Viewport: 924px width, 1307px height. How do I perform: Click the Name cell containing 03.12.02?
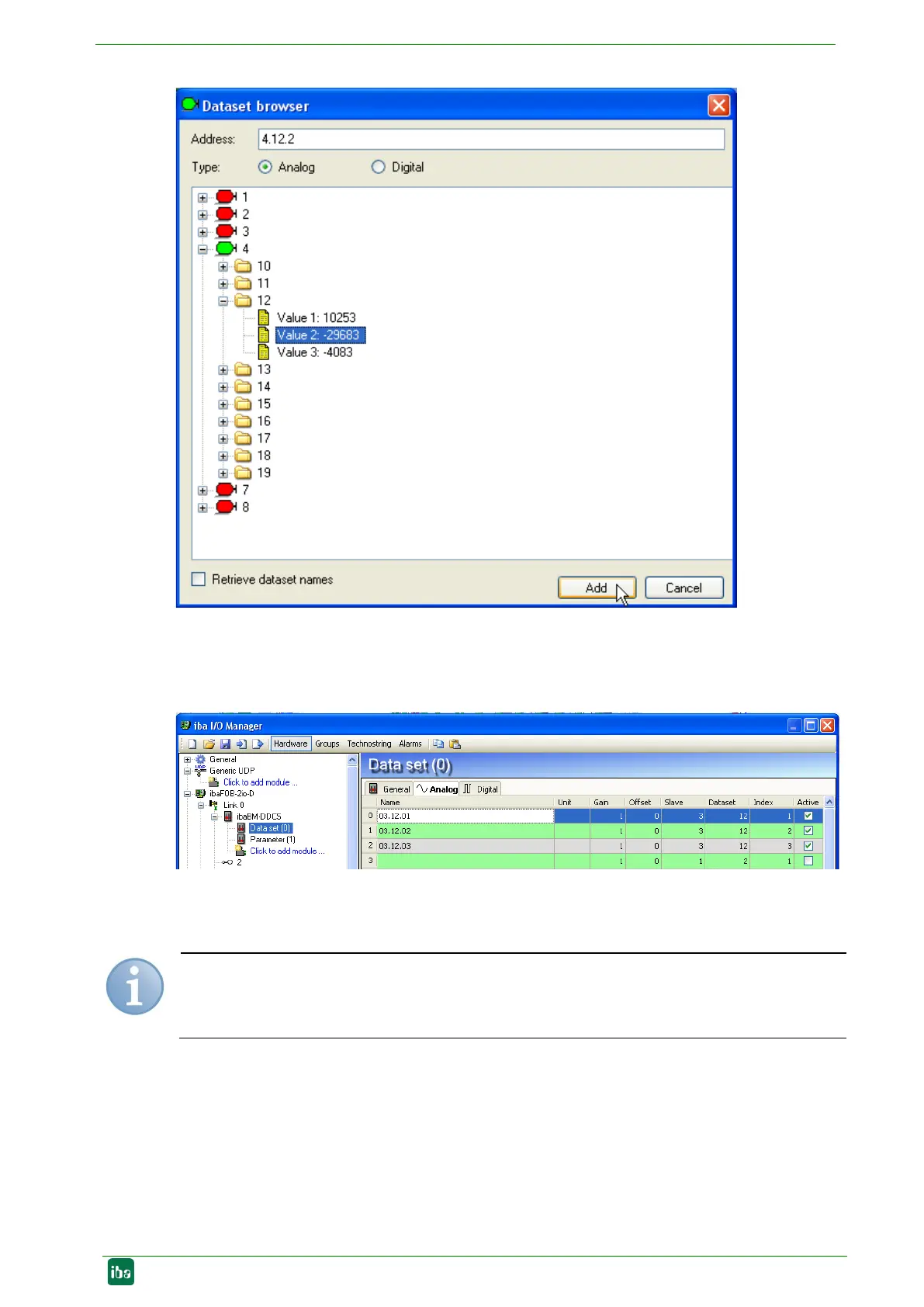[x=465, y=830]
